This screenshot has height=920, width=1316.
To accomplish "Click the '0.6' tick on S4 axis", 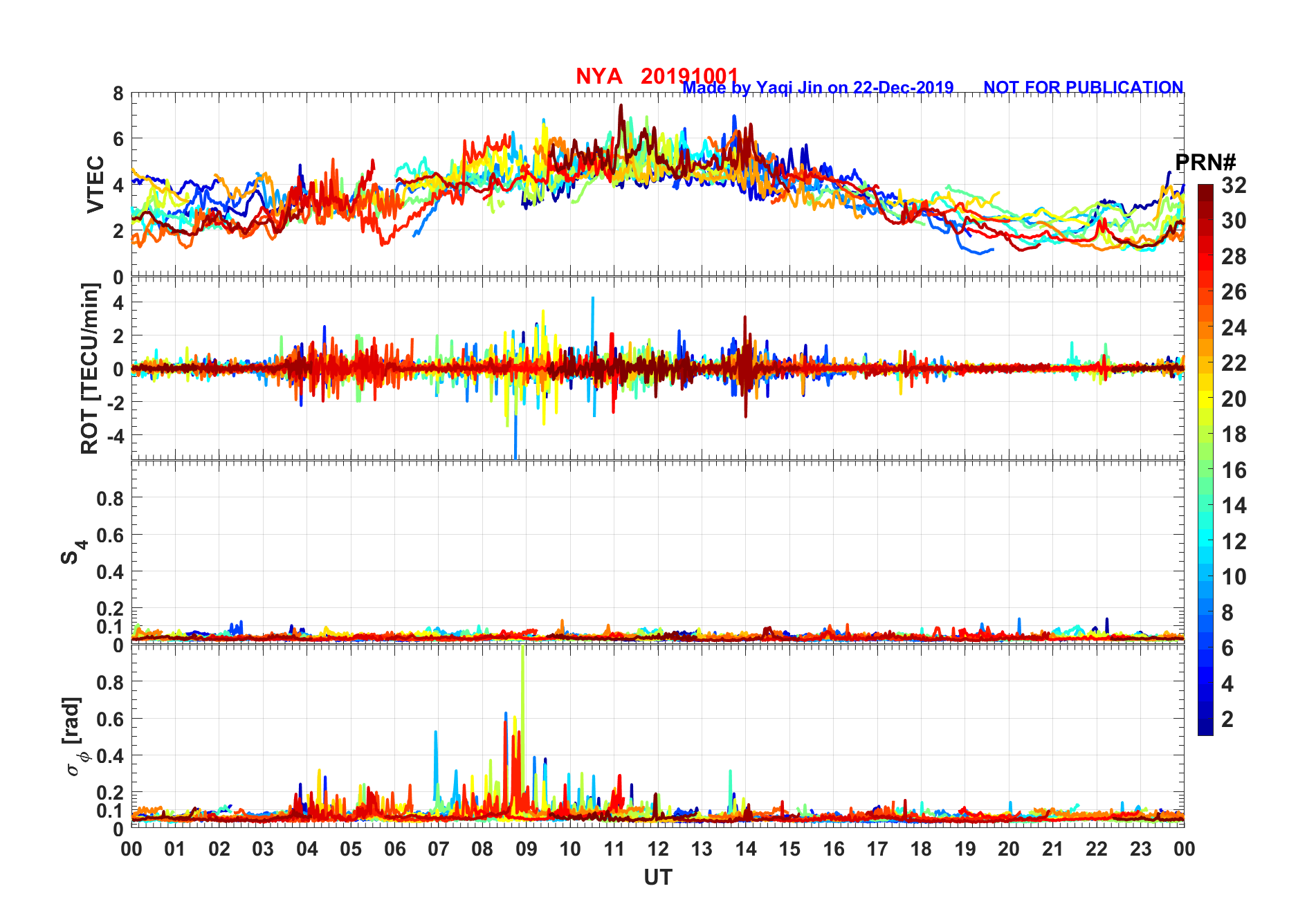I will point(111,535).
